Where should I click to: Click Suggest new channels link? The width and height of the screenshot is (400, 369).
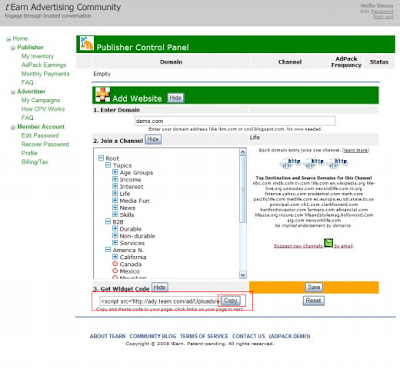298,246
